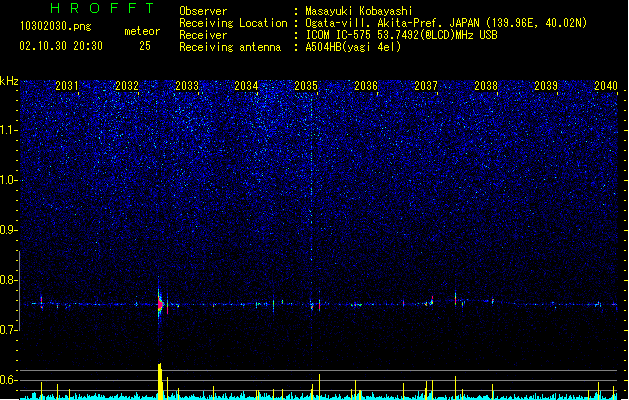Click the 2031 time marker

tap(67, 86)
